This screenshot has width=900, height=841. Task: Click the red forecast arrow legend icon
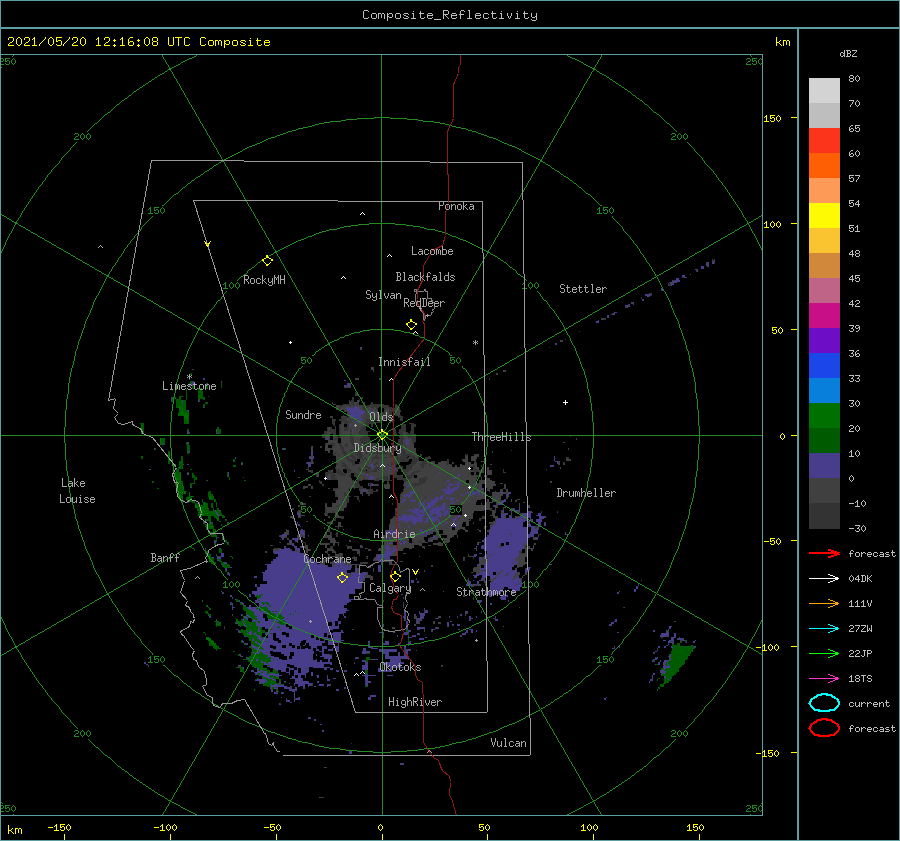coord(824,553)
